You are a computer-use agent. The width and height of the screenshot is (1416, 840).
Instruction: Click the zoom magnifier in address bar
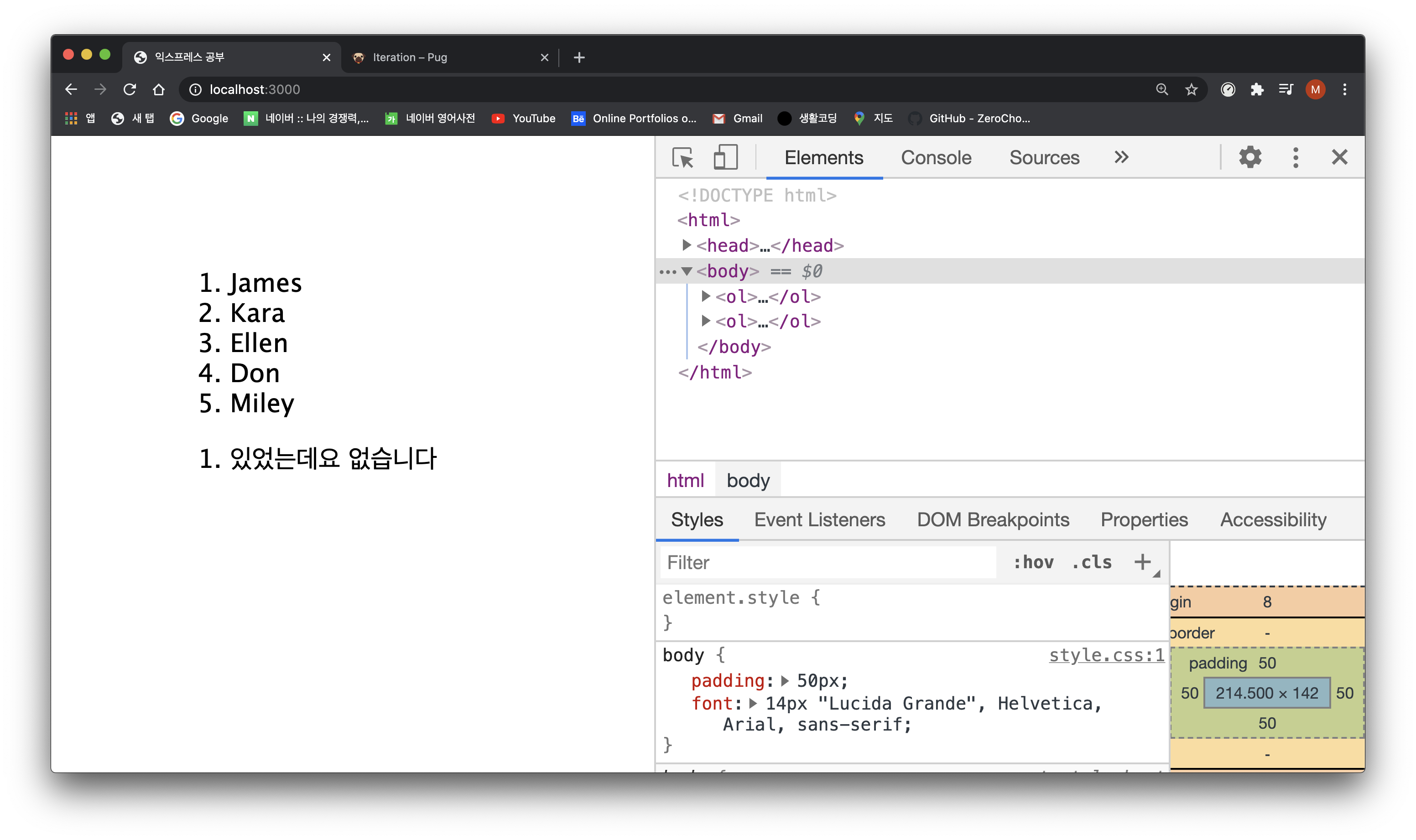(1162, 89)
